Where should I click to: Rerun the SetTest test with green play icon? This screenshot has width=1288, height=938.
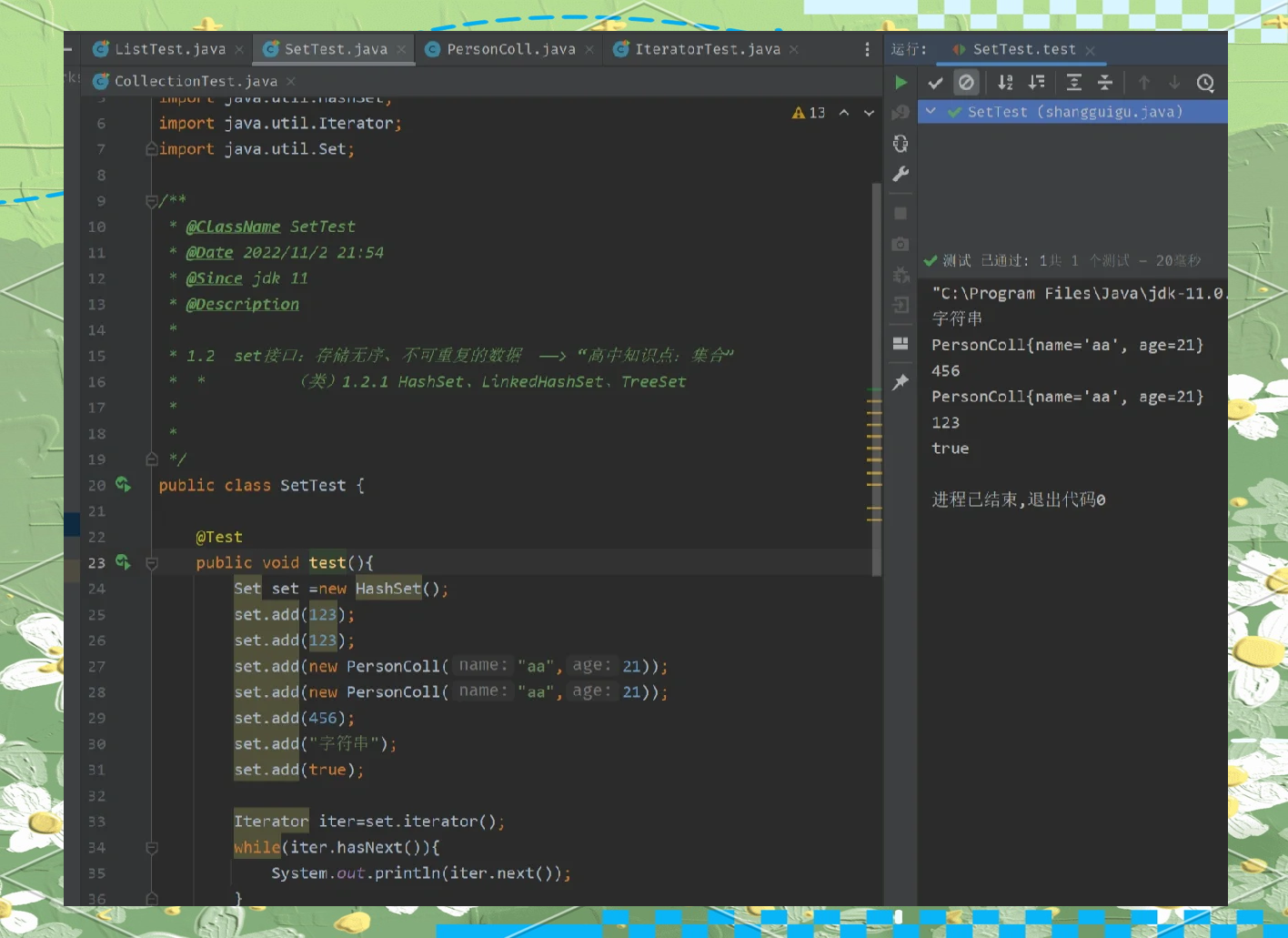pyautogui.click(x=901, y=83)
